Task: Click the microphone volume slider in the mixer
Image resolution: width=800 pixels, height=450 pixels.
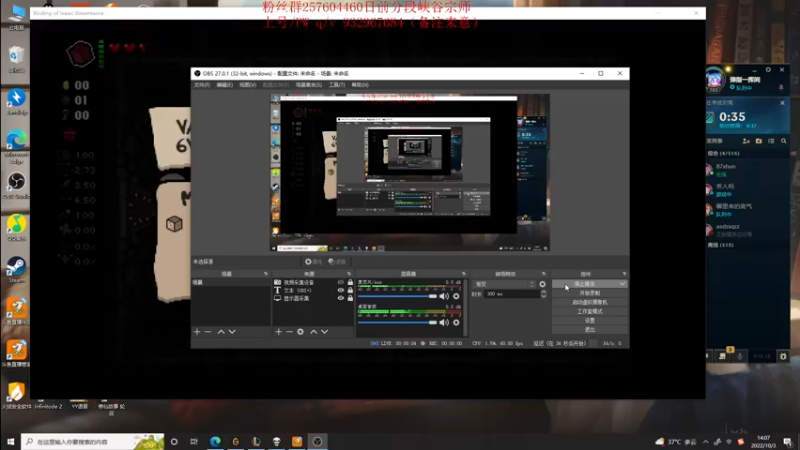Action: click(397, 296)
